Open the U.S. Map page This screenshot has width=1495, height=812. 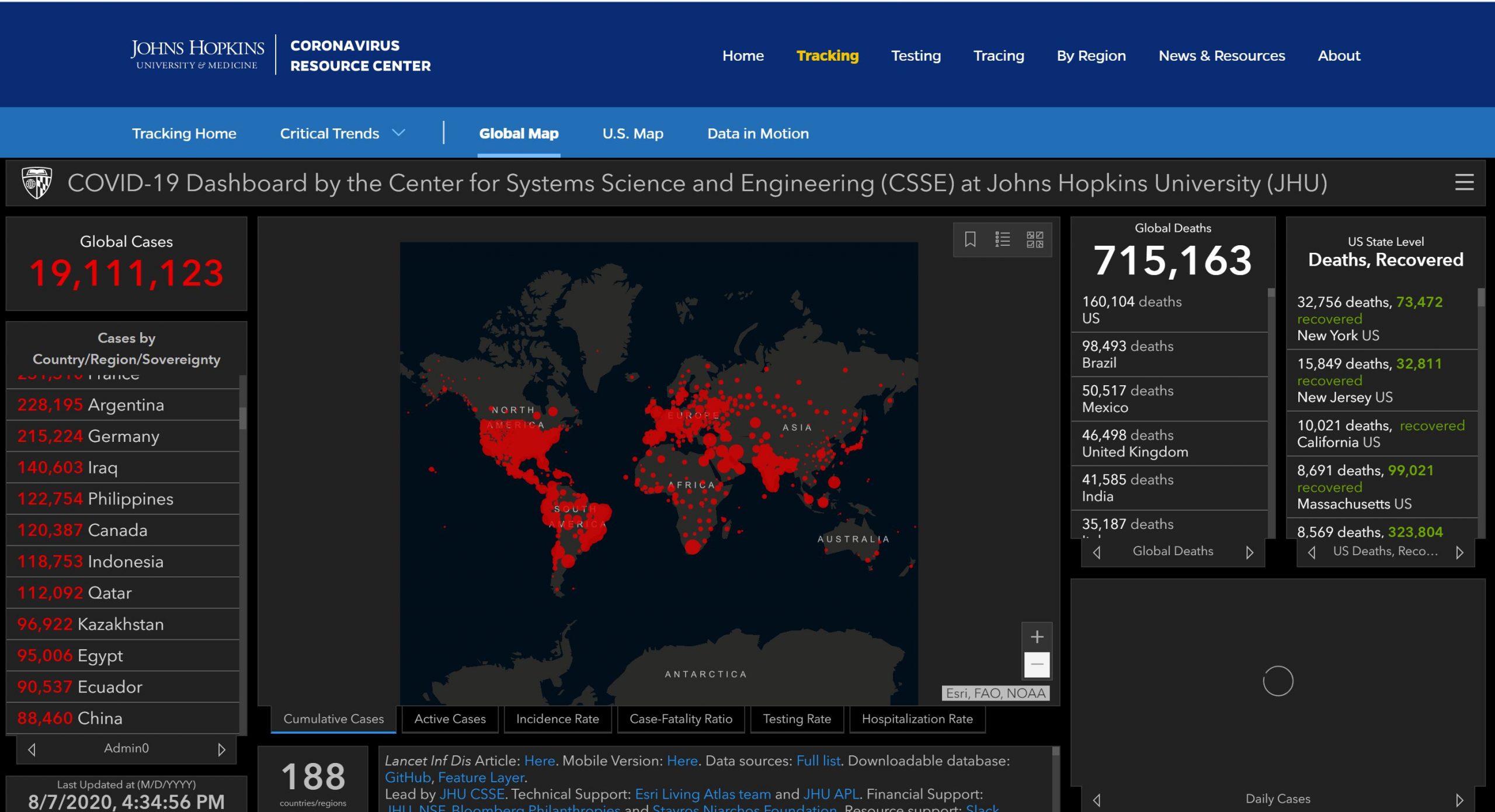(x=632, y=134)
